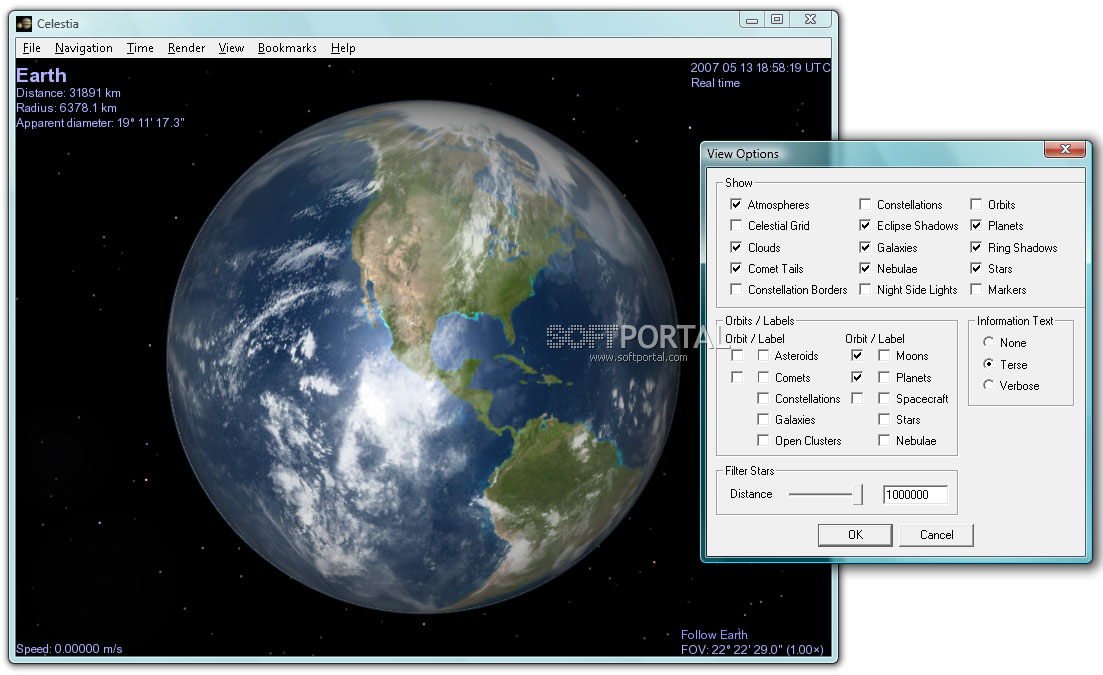Uncheck the orbit box for Planets
This screenshot has width=1103, height=675.
tap(857, 378)
